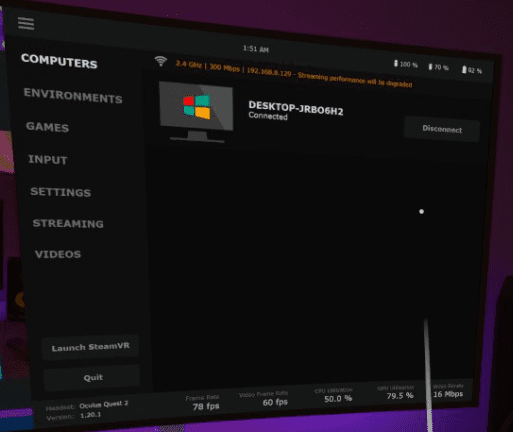The width and height of the screenshot is (513, 432).
Task: Open the Computers tab
Action: click(59, 61)
